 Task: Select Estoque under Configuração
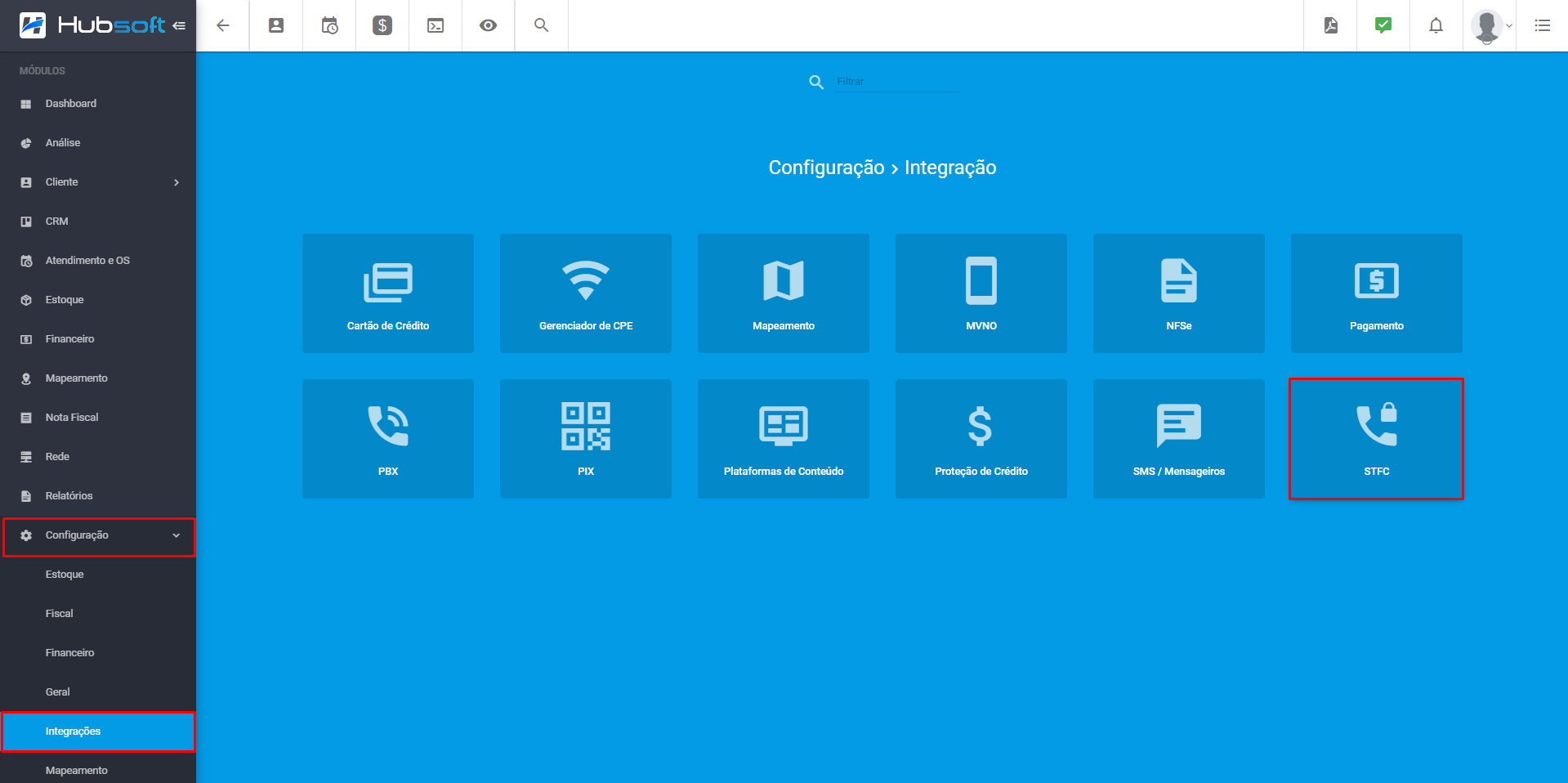pyautogui.click(x=98, y=575)
